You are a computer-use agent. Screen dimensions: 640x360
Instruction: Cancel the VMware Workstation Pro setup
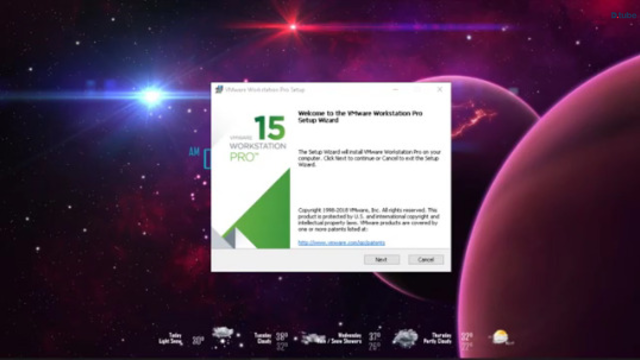pos(426,260)
